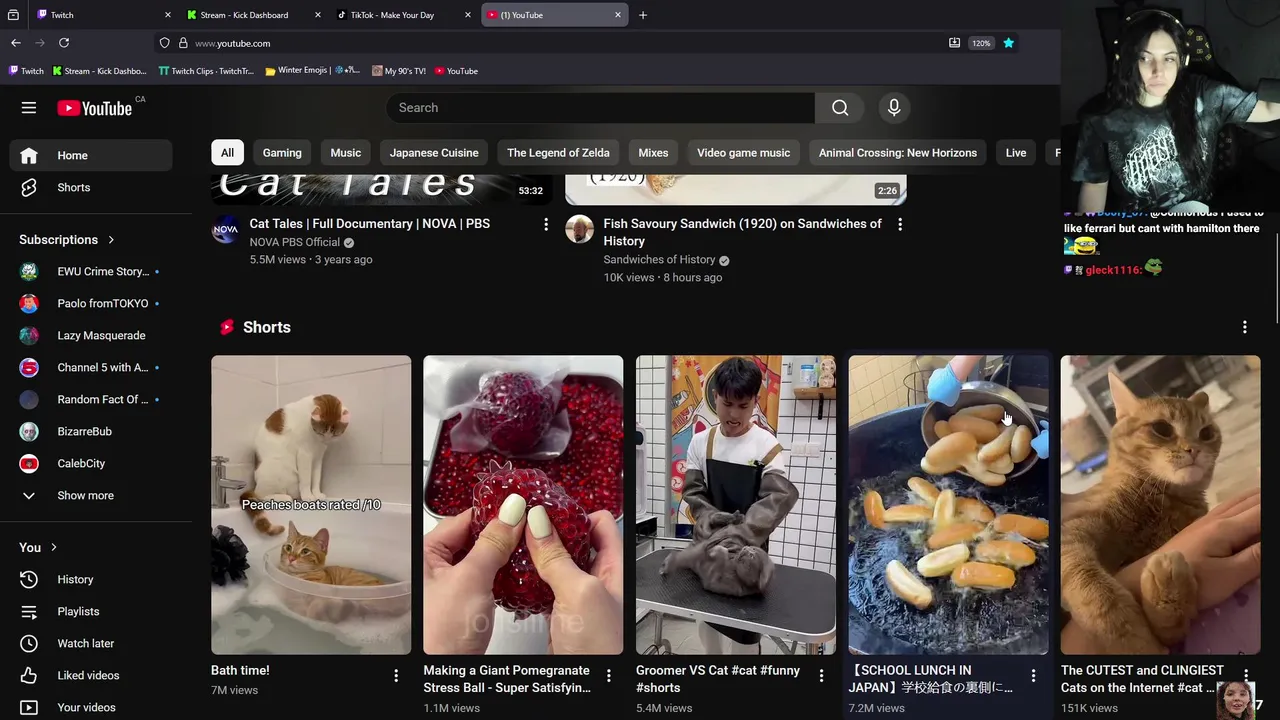Select the Japanese Cuisine filter chip

pos(434,153)
